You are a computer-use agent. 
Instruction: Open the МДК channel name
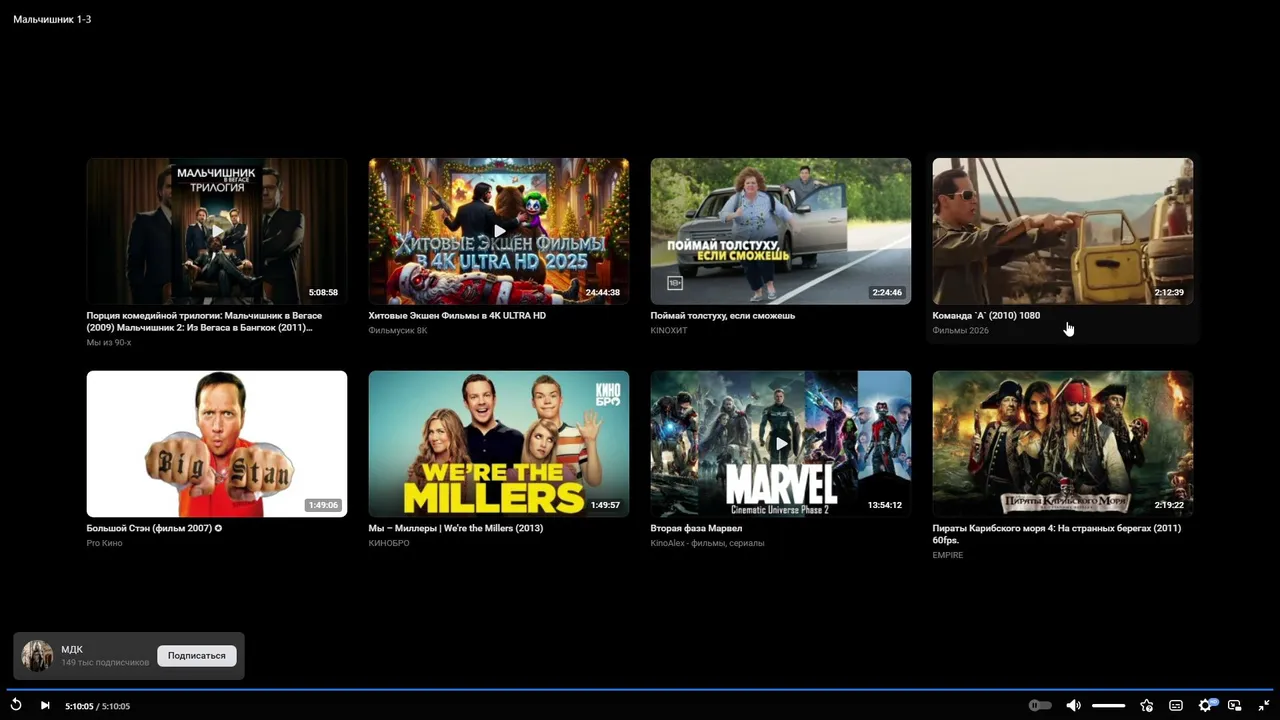point(72,649)
